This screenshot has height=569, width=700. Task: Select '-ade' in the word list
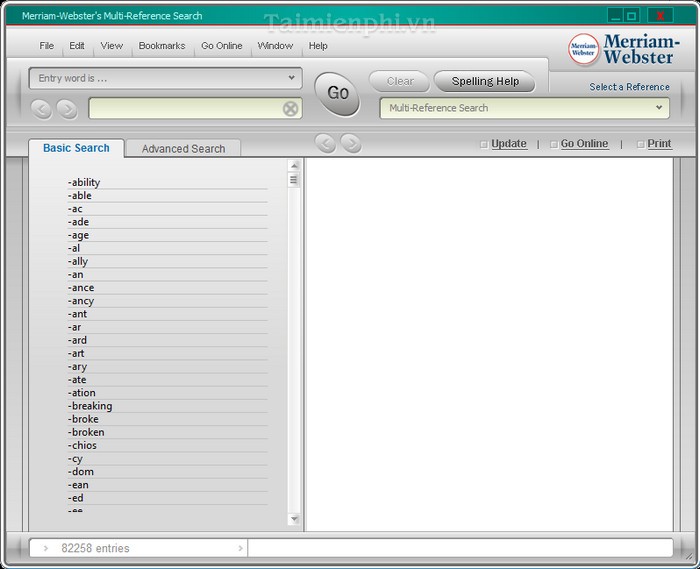pos(79,222)
